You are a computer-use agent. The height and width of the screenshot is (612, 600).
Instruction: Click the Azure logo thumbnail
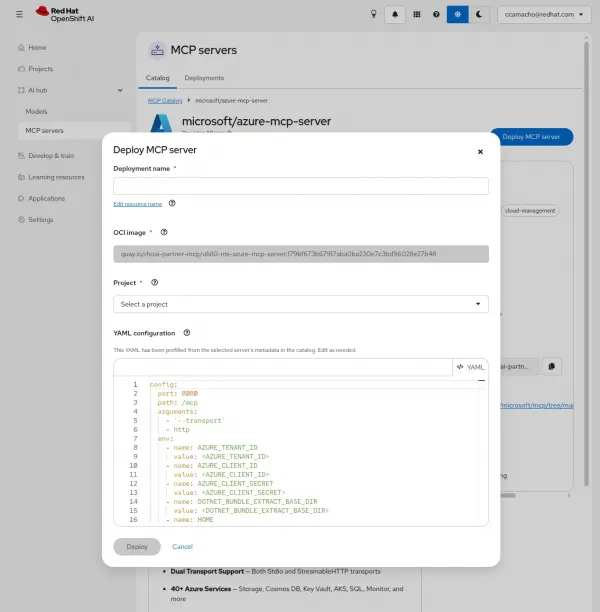click(161, 123)
